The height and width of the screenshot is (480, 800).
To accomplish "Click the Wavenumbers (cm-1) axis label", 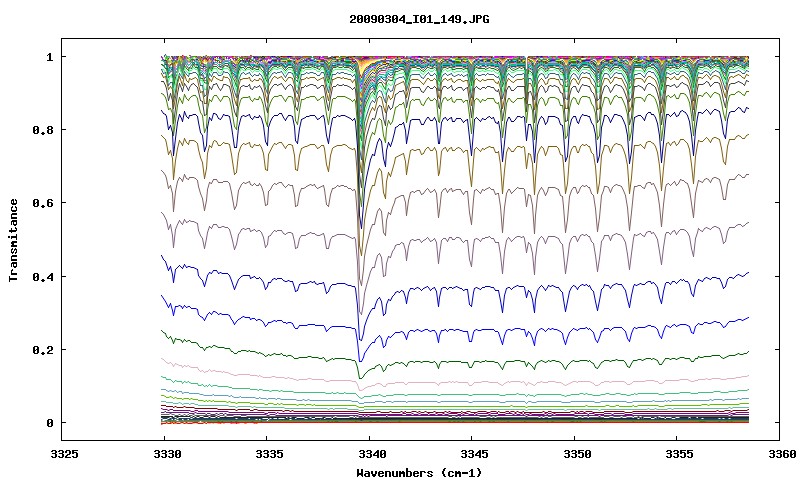I will click(419, 472).
